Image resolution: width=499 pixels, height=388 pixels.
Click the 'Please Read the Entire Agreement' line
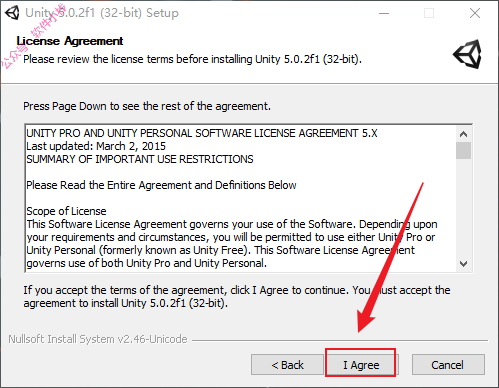(x=161, y=185)
